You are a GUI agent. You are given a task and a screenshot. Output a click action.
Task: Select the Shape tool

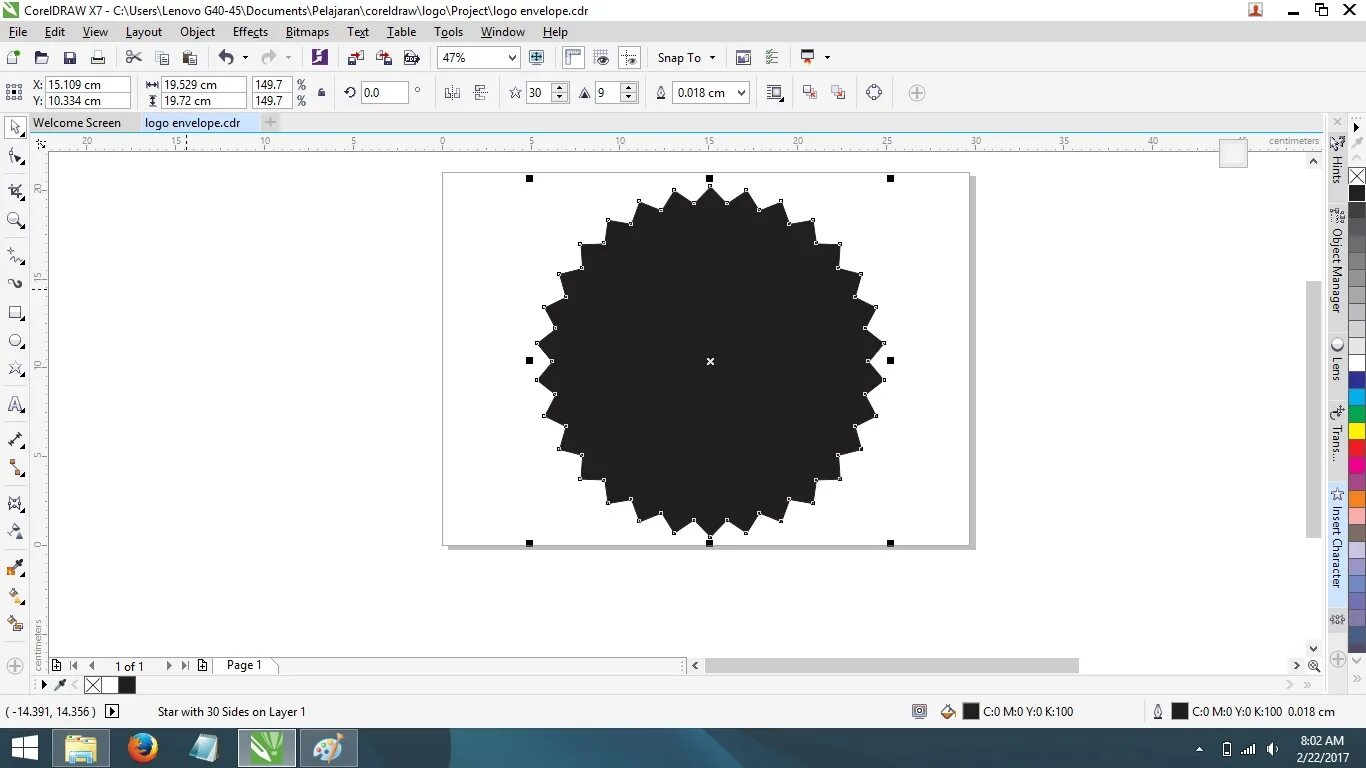[x=16, y=157]
